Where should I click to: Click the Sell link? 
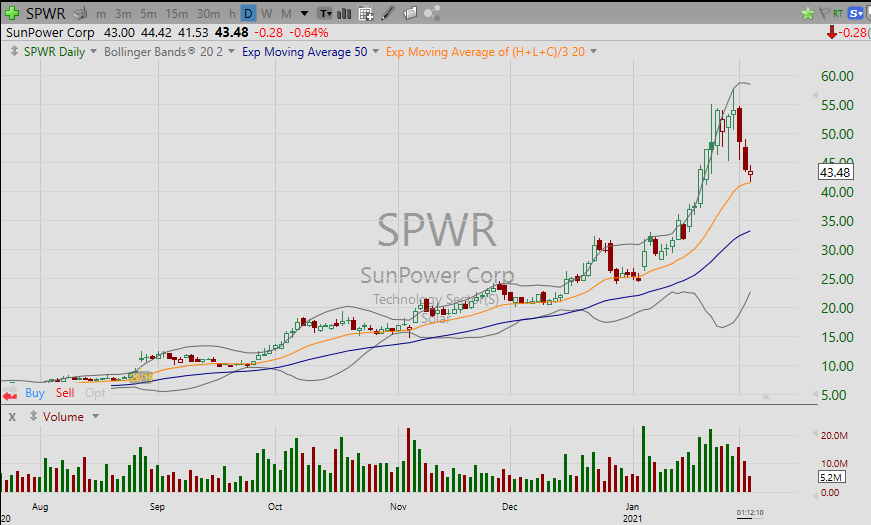(x=64, y=393)
